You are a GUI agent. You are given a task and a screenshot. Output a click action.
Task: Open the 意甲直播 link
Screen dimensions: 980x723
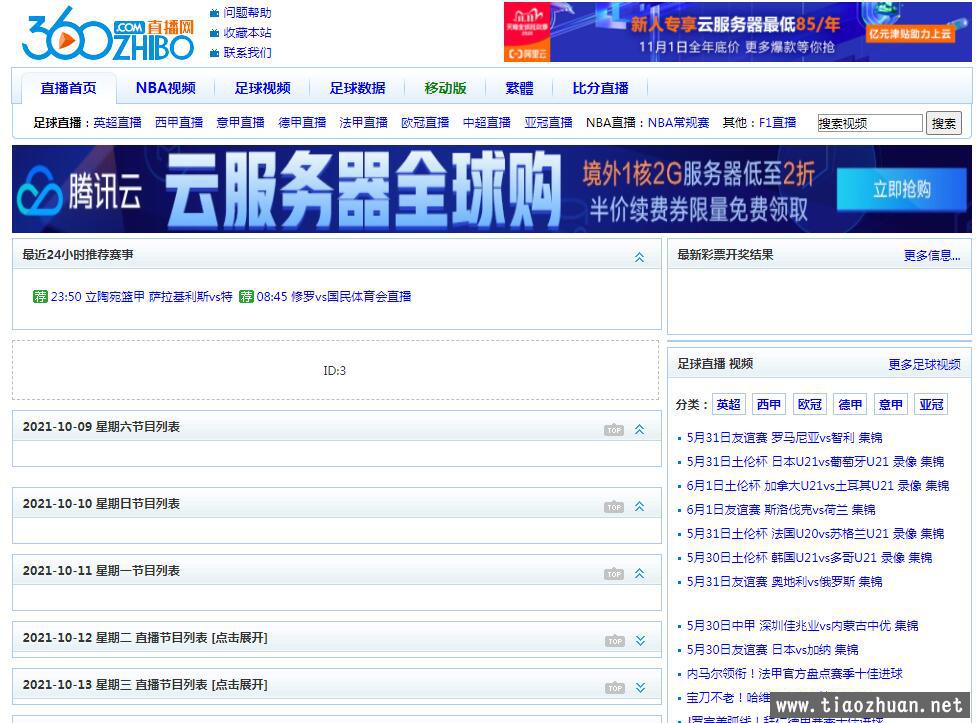point(241,122)
